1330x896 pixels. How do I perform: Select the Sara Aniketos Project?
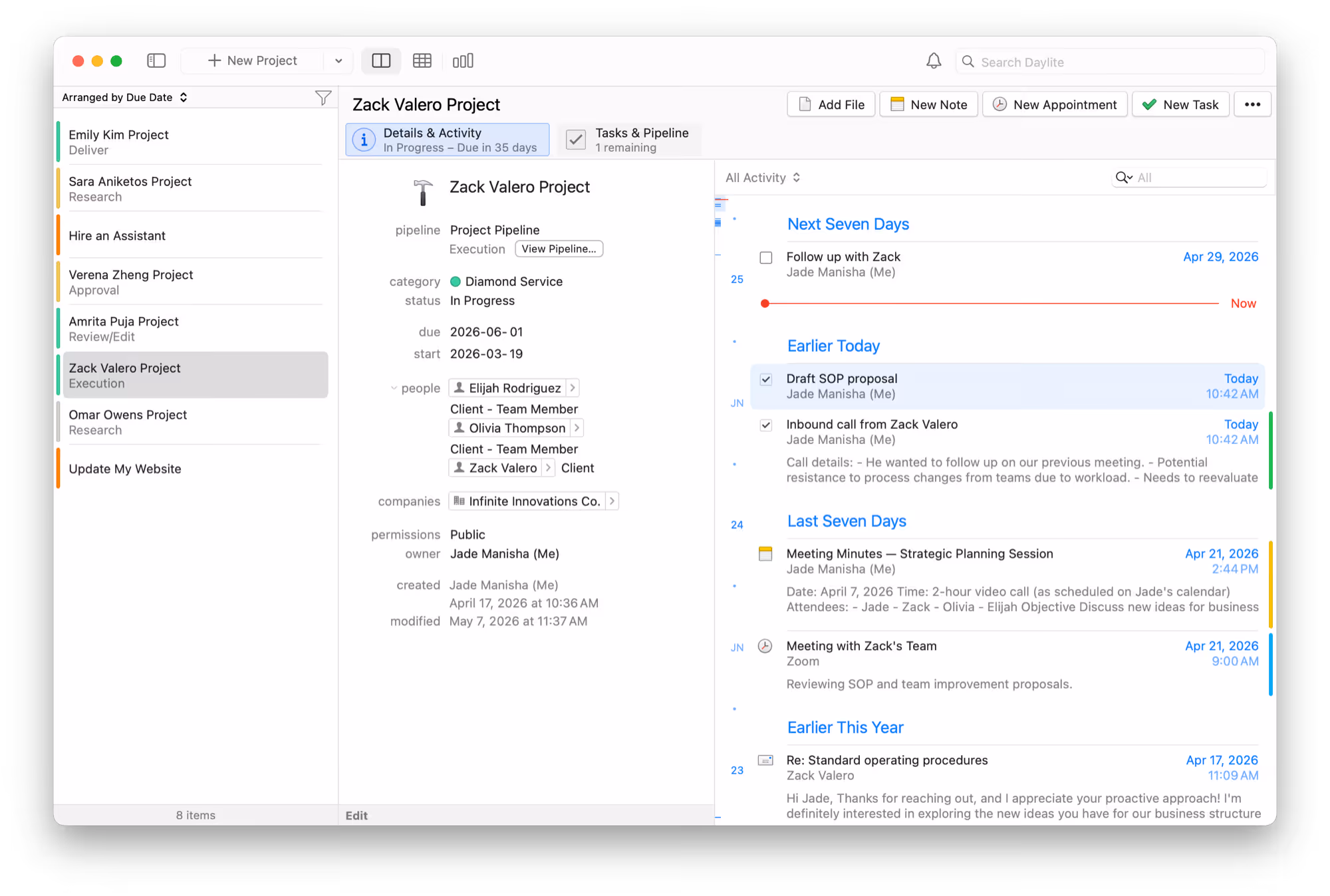point(195,189)
